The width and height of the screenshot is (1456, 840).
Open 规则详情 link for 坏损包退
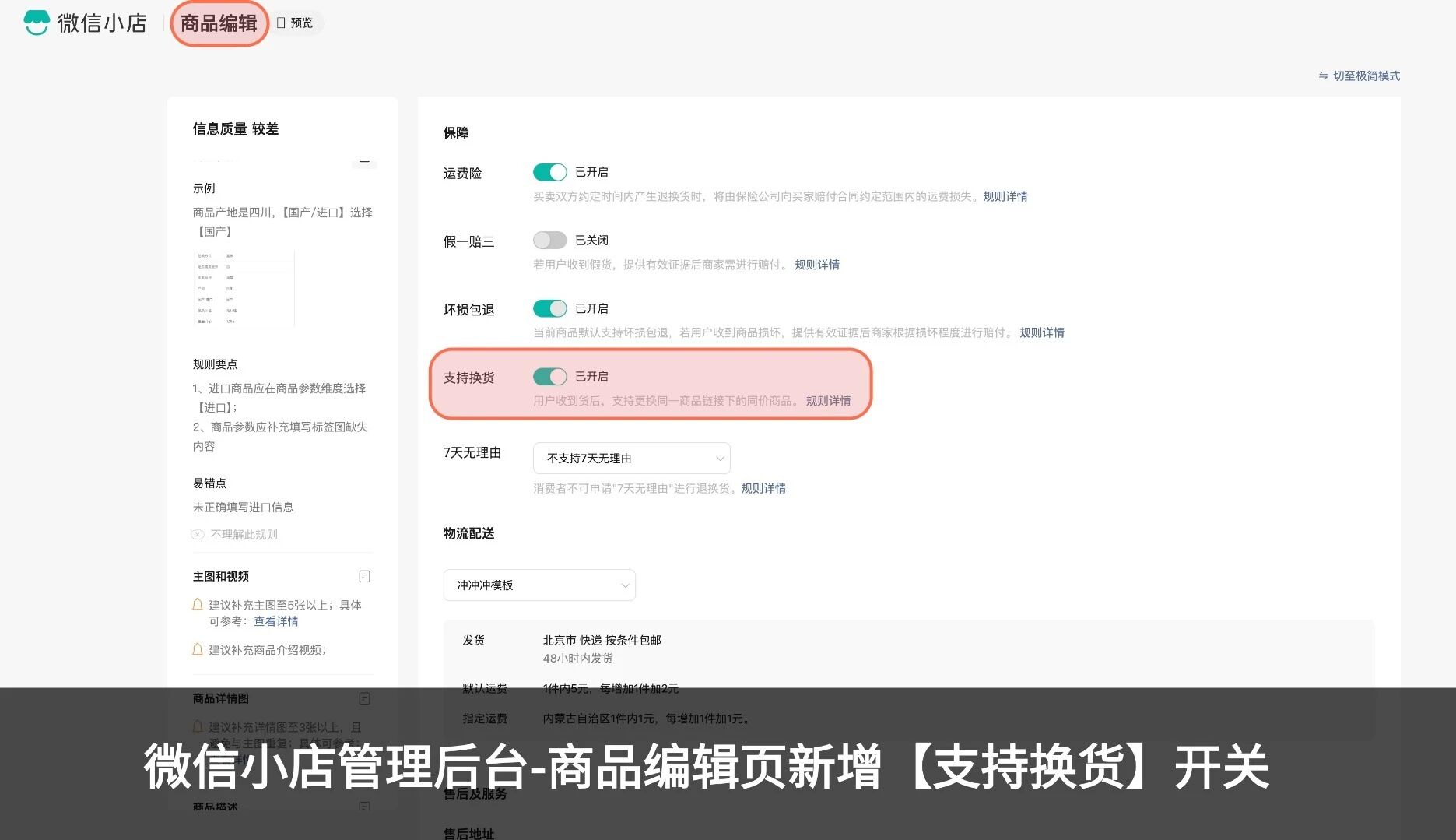pos(1042,332)
